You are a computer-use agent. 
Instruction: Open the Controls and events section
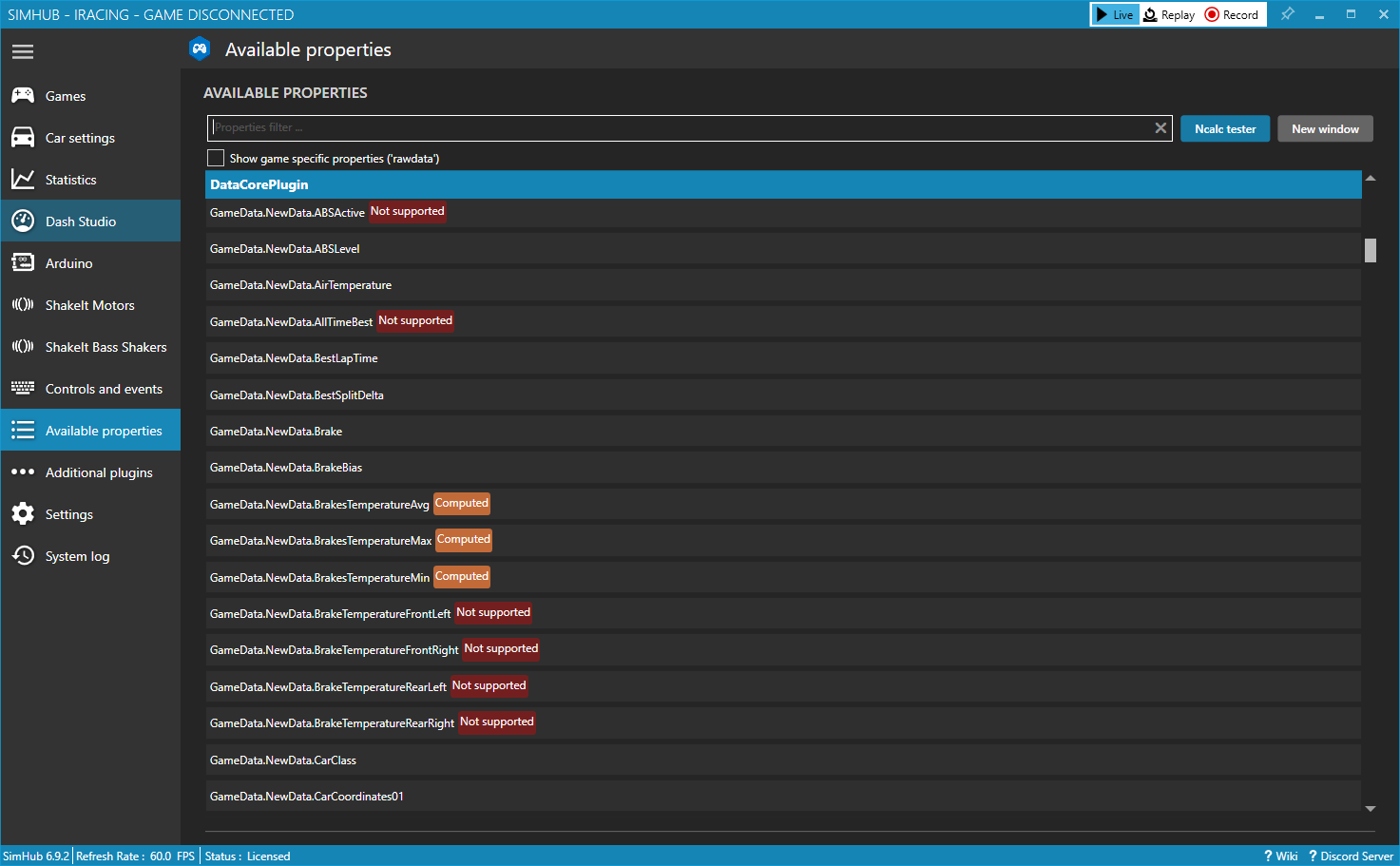104,388
